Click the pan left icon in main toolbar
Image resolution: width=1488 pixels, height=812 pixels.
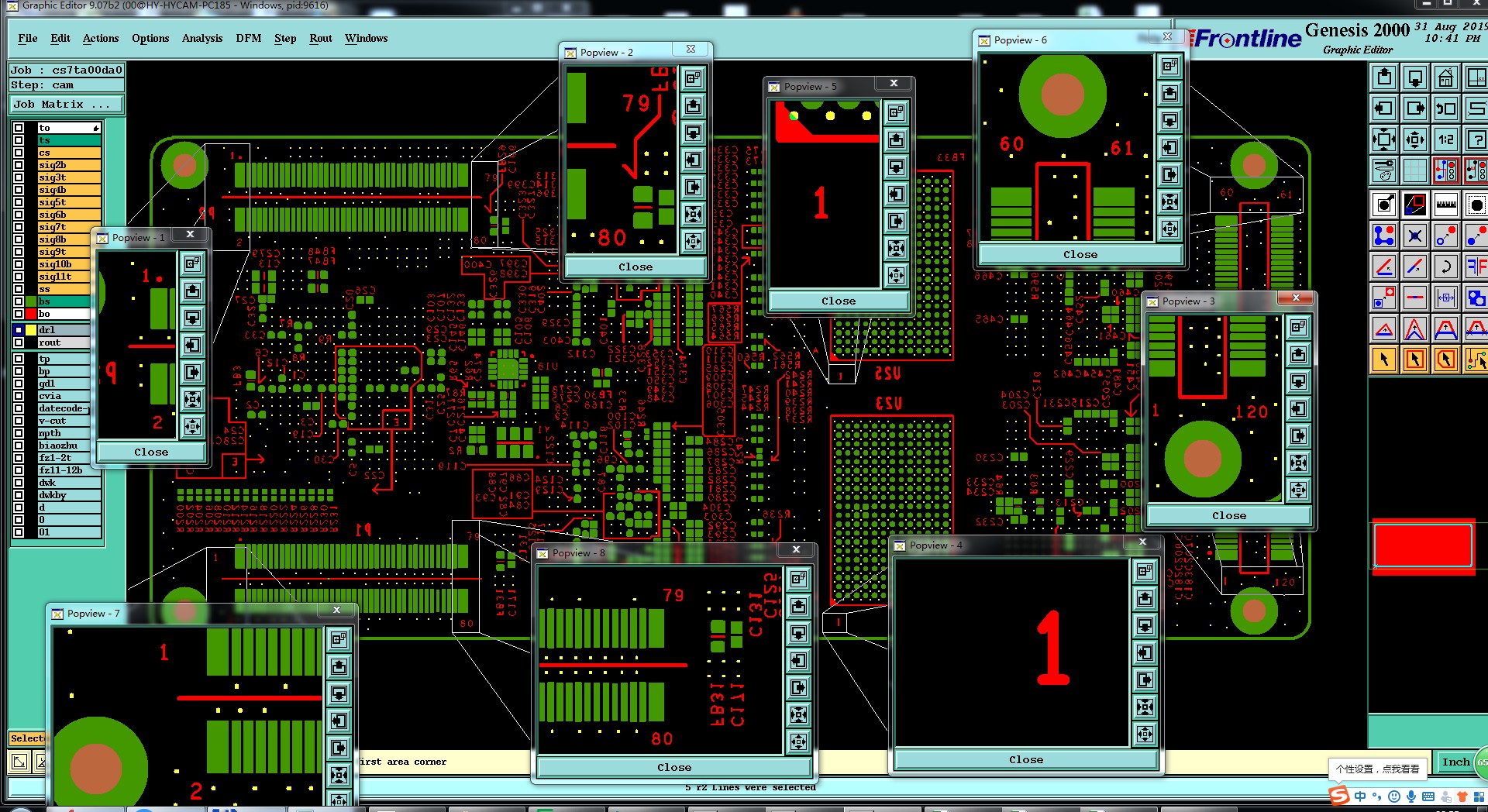coord(1384,108)
